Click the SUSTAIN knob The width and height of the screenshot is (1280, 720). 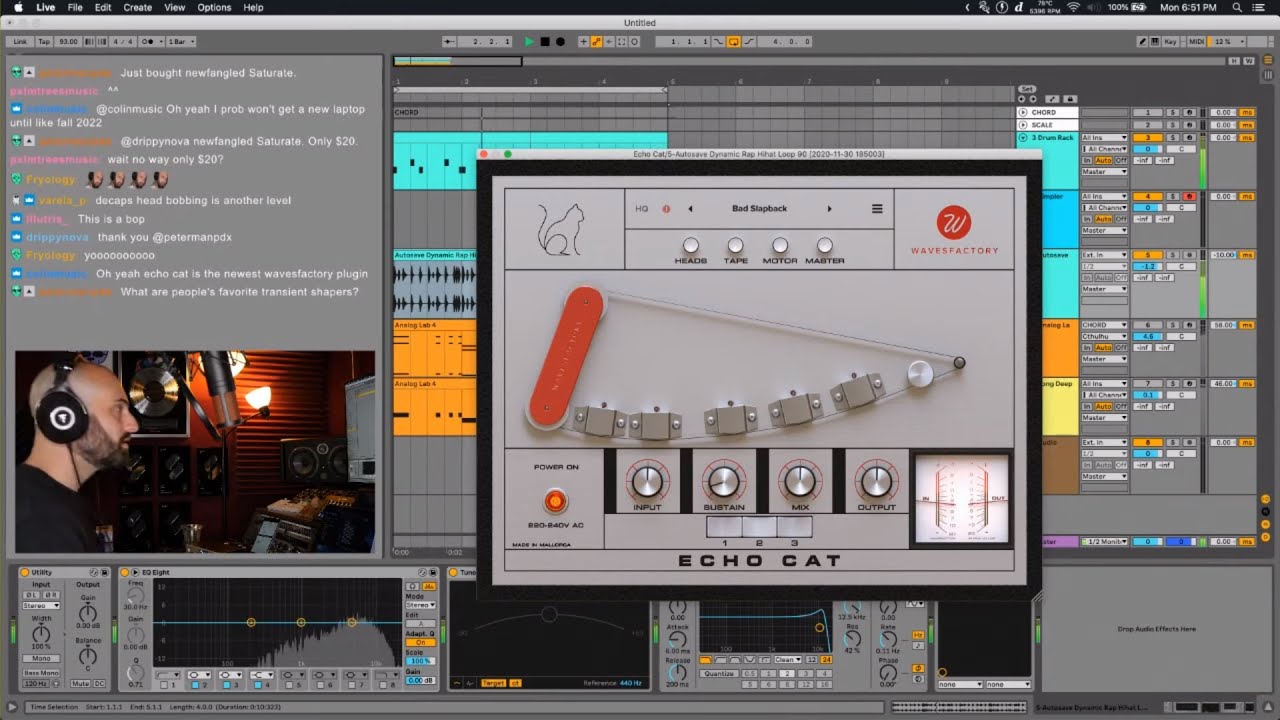coord(724,481)
